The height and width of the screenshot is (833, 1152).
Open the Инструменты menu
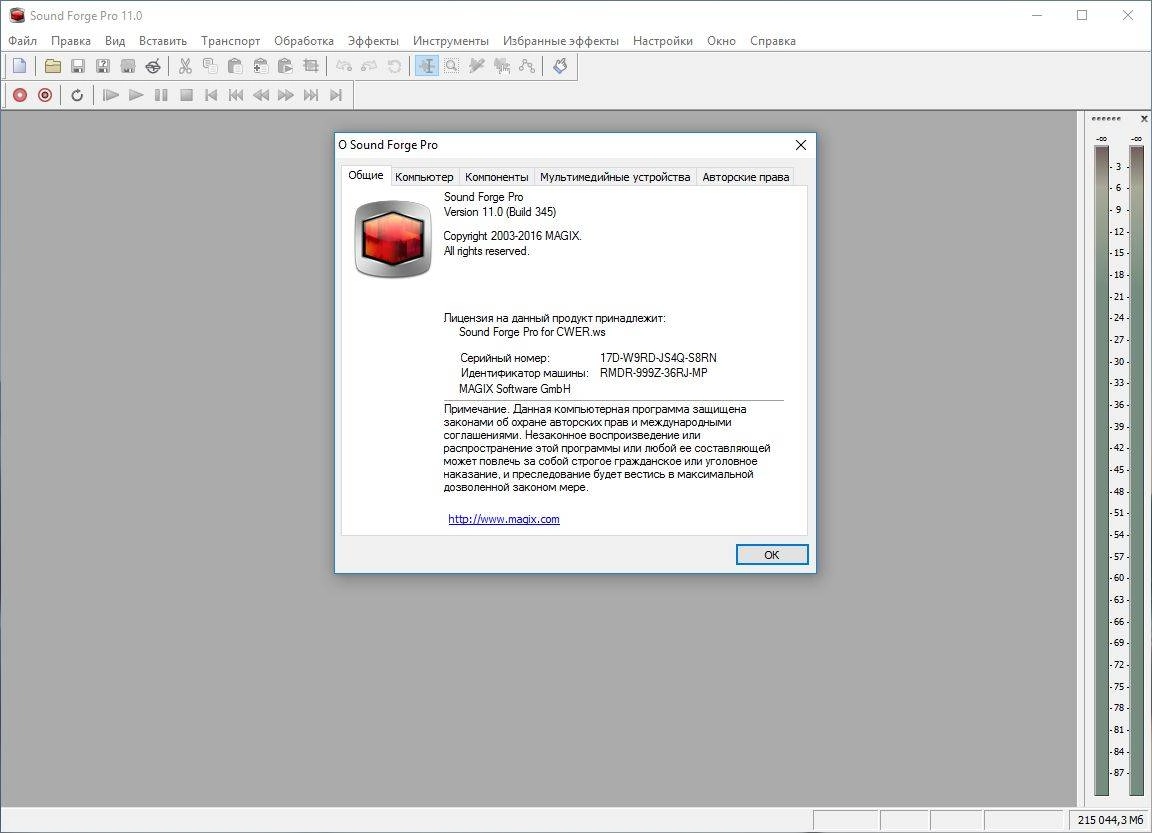[x=451, y=41]
